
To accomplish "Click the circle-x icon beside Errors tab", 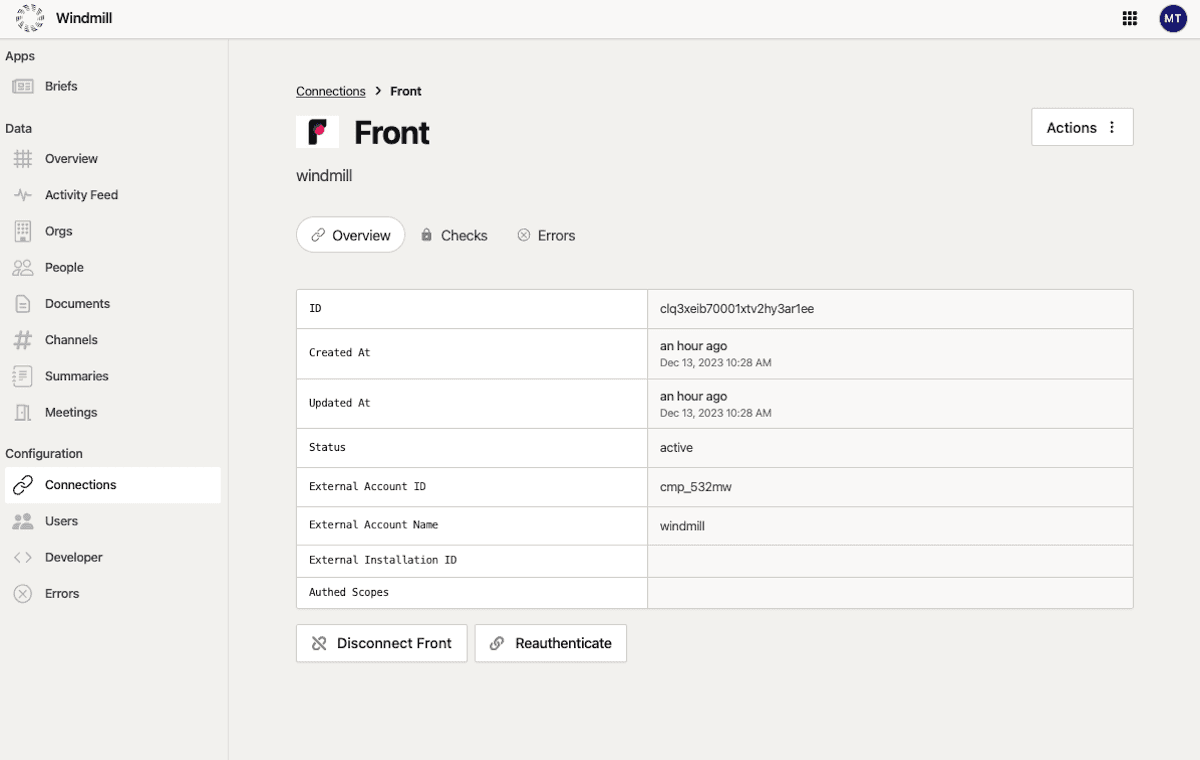I will point(523,235).
